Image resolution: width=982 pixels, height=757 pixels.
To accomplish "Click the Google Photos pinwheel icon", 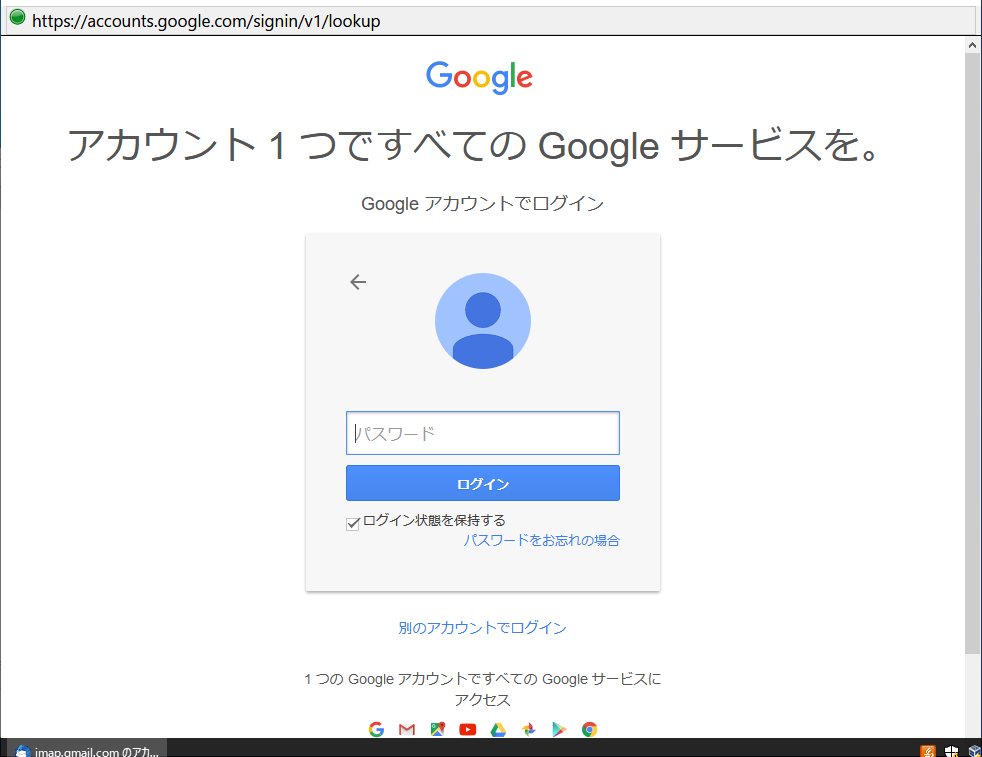I will click(529, 729).
